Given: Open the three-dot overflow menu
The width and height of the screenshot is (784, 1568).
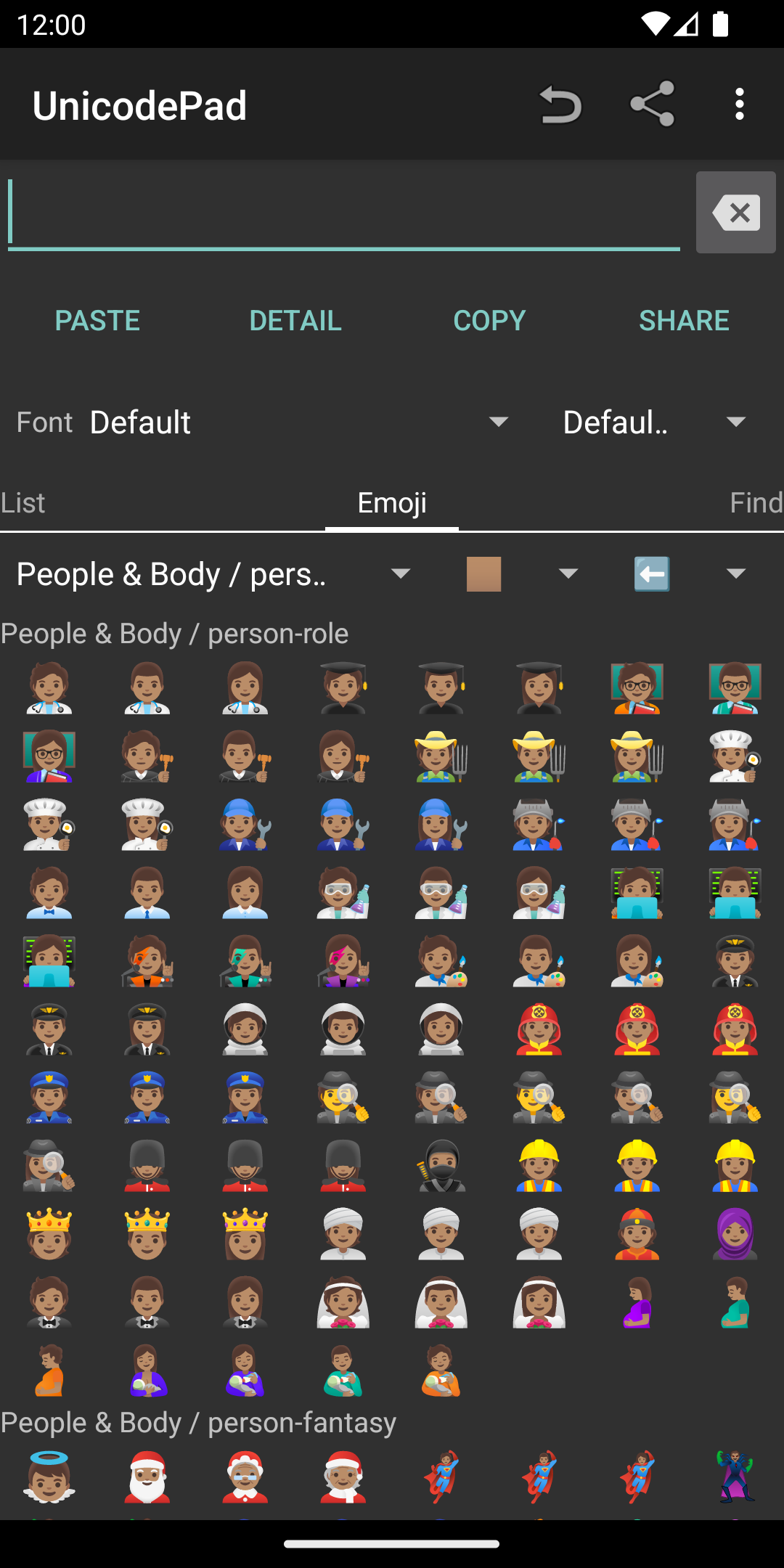Looking at the screenshot, I should pos(739,105).
